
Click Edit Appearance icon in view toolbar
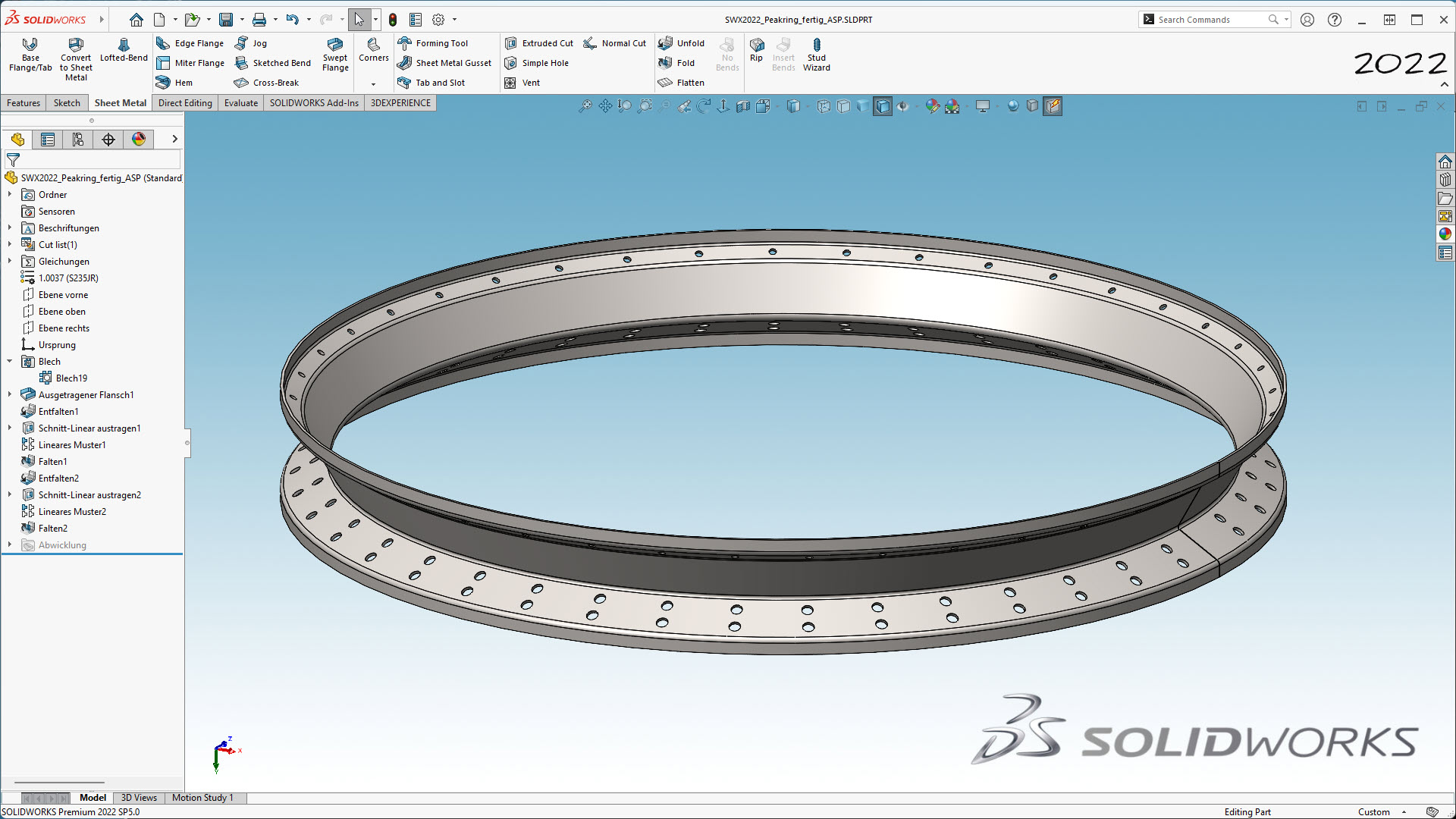tap(933, 106)
